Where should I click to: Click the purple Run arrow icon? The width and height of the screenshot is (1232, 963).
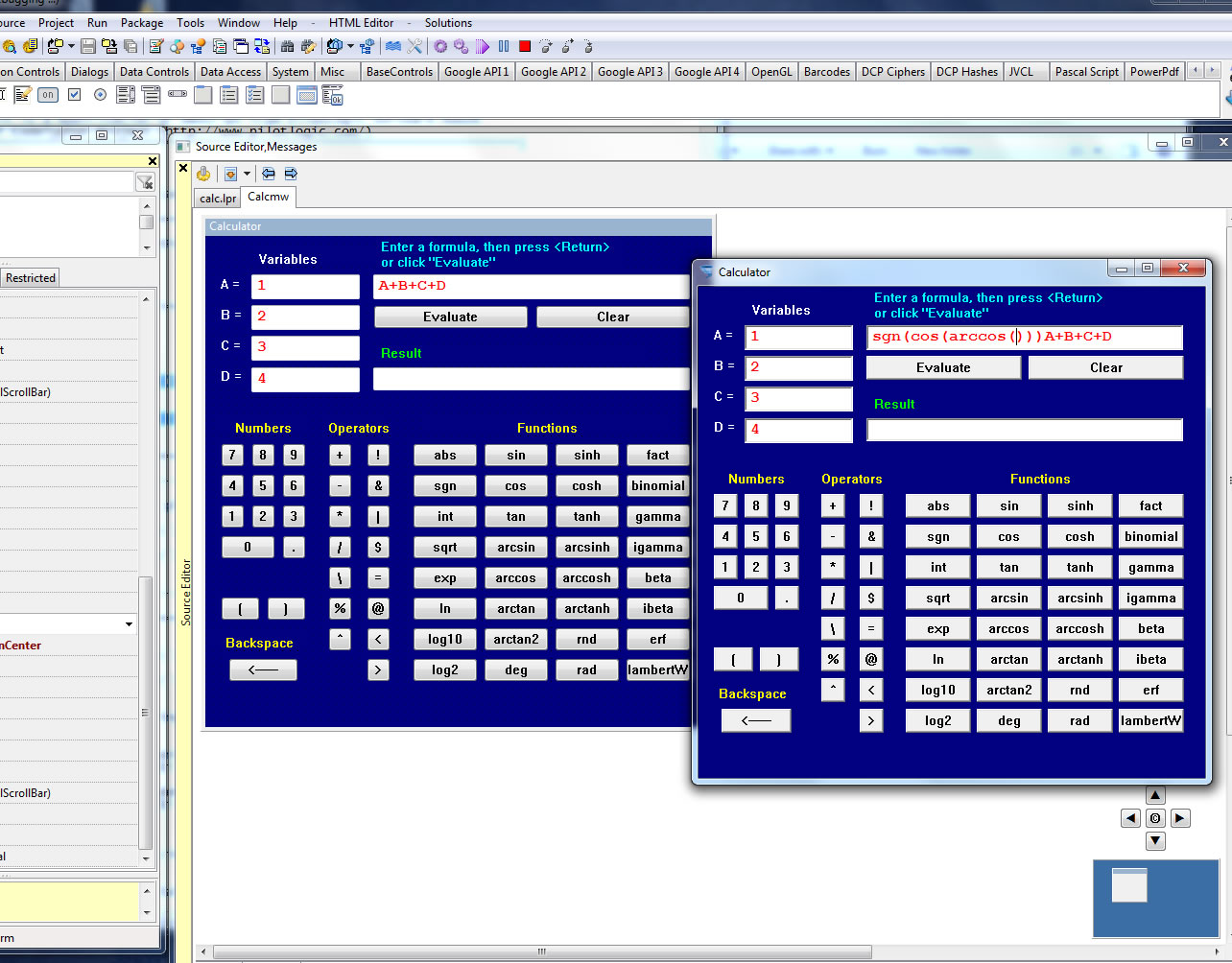click(483, 46)
